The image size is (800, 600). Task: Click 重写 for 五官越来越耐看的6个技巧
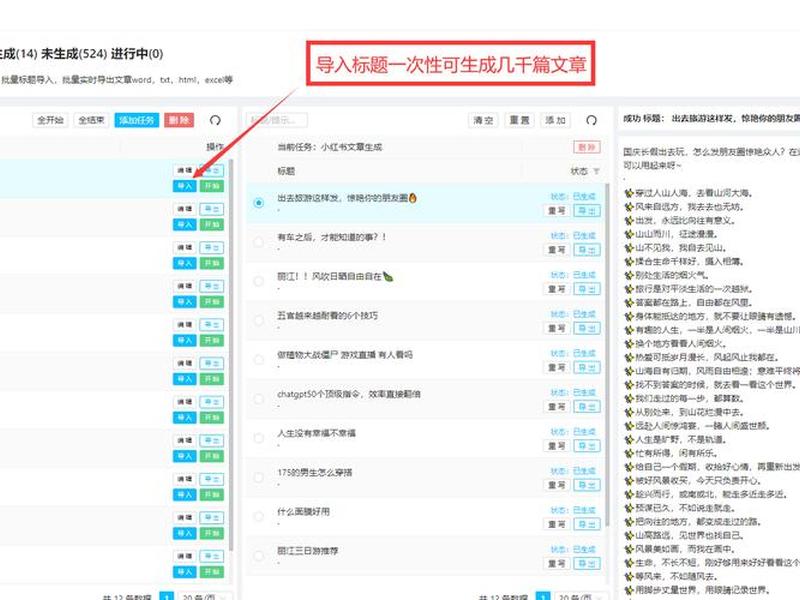point(556,328)
